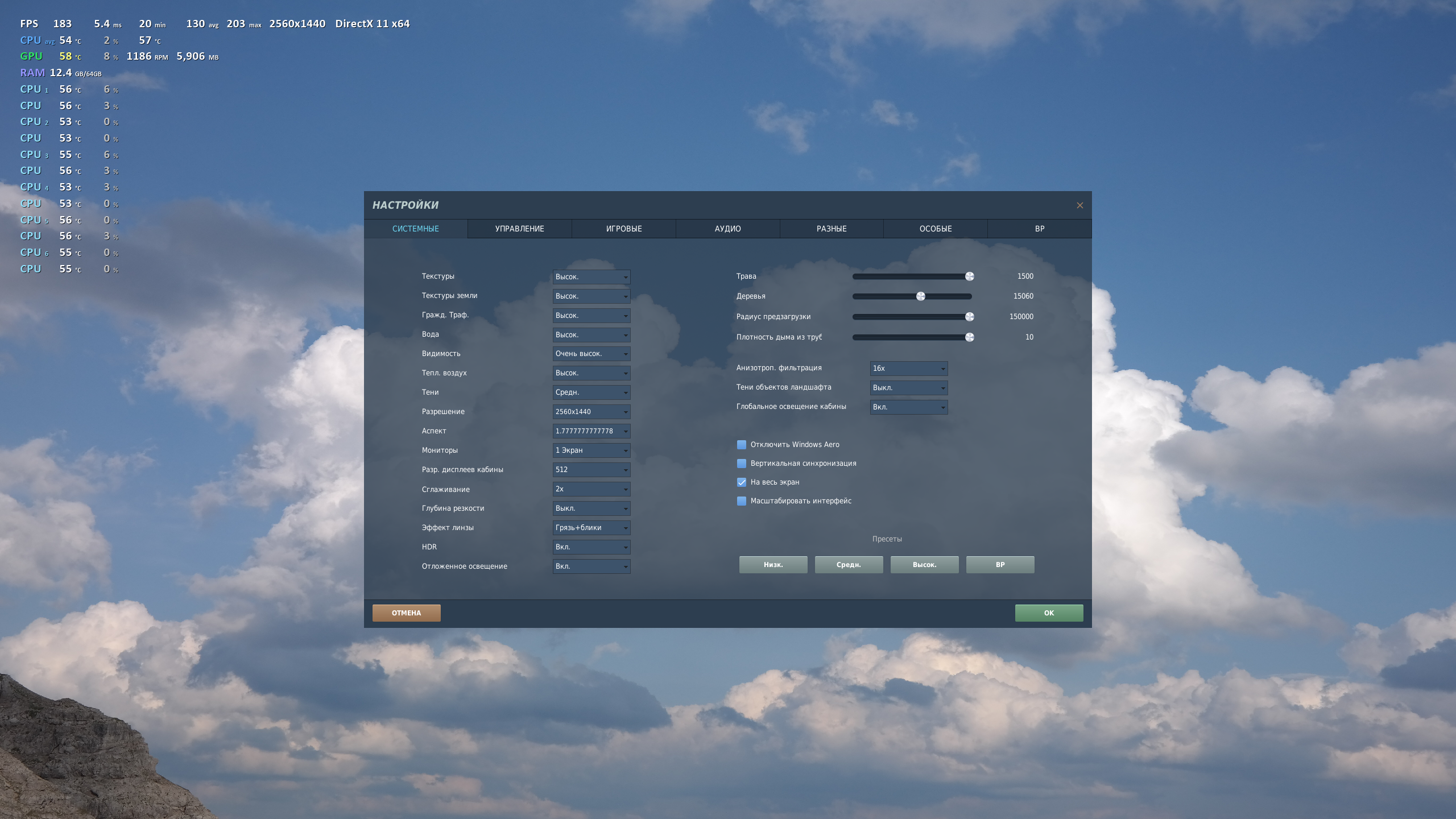Open Глобальное освещение кабины dropdown

(x=909, y=407)
